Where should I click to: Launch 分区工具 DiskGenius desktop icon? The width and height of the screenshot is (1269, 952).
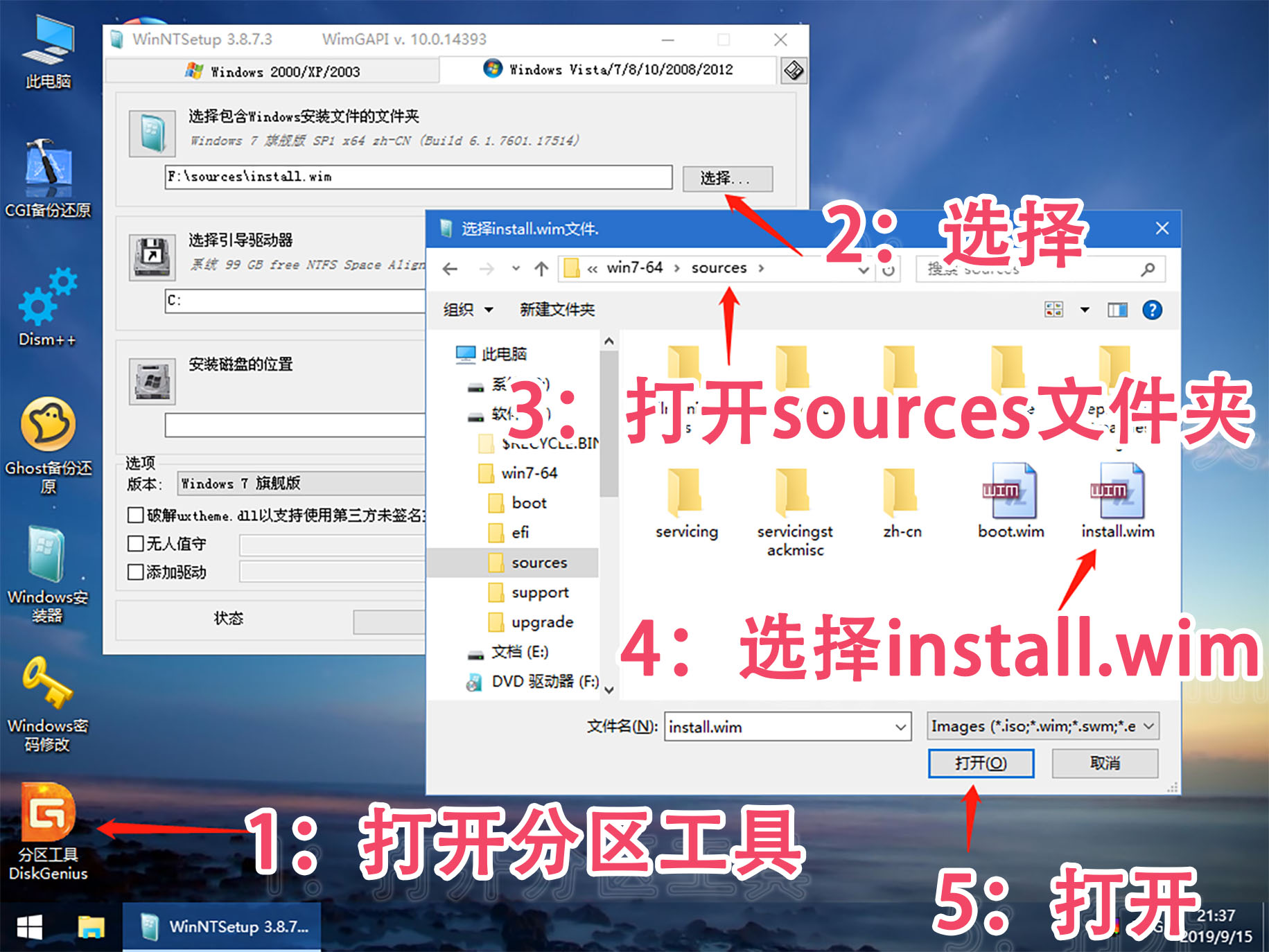(48, 831)
